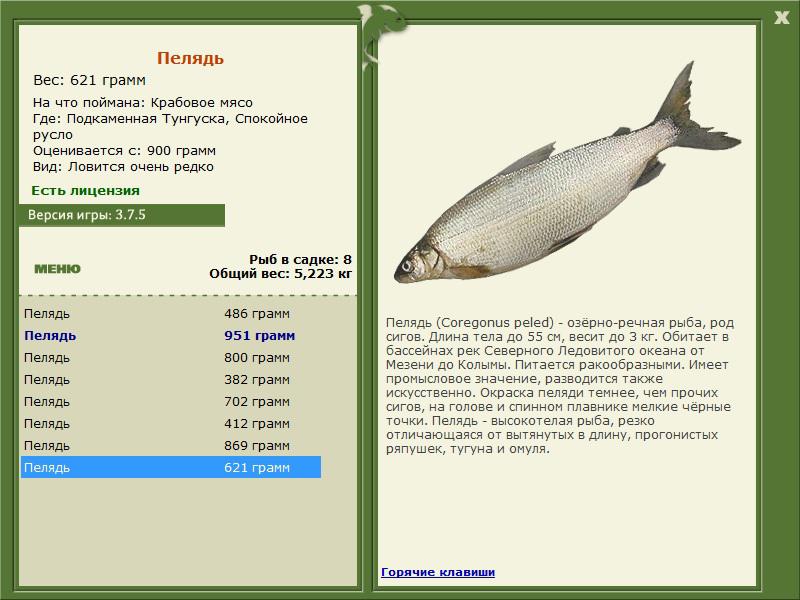Select the bold Пелядь 951 грамм row
The image size is (800, 600).
pos(171,336)
